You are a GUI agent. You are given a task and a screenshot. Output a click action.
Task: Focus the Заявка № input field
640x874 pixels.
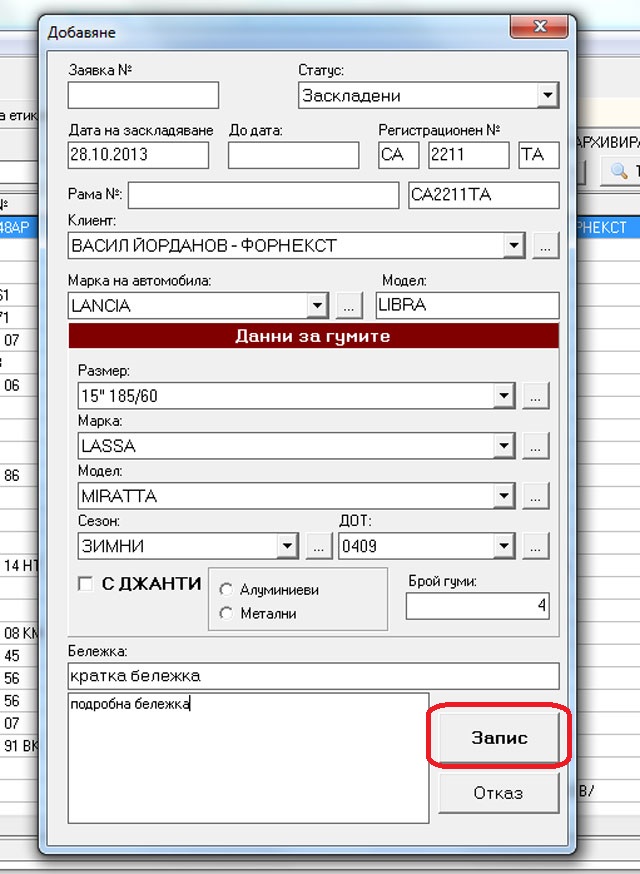pyautogui.click(x=143, y=95)
